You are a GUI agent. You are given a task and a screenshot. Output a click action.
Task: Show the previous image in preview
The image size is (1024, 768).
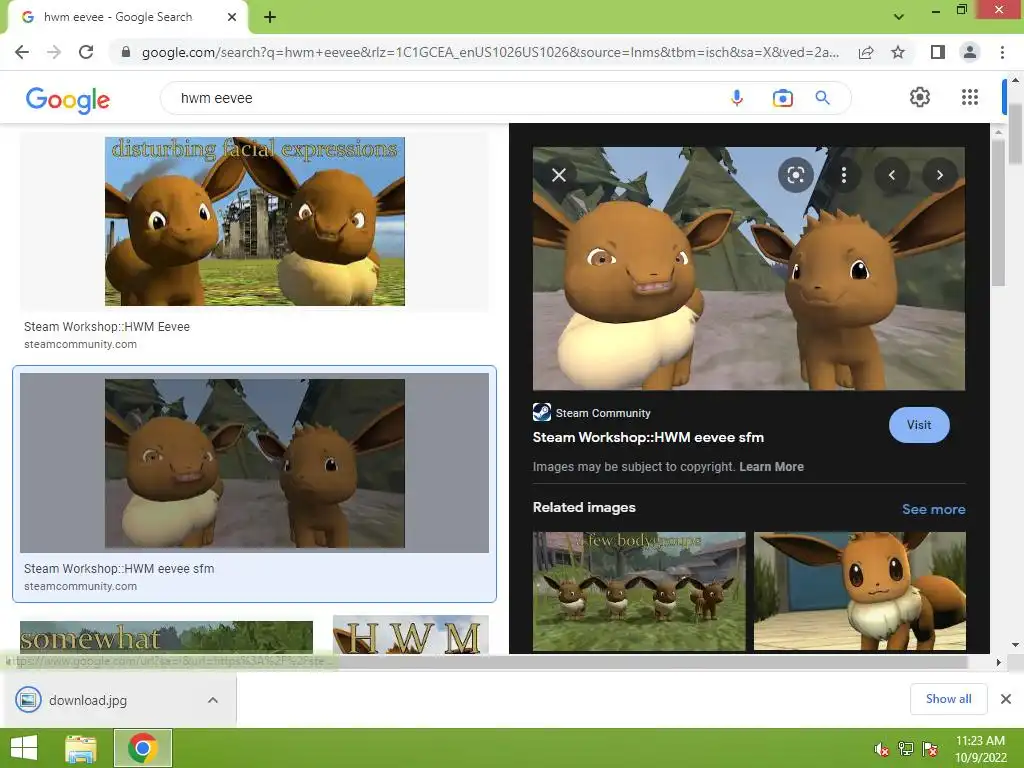pyautogui.click(x=891, y=175)
